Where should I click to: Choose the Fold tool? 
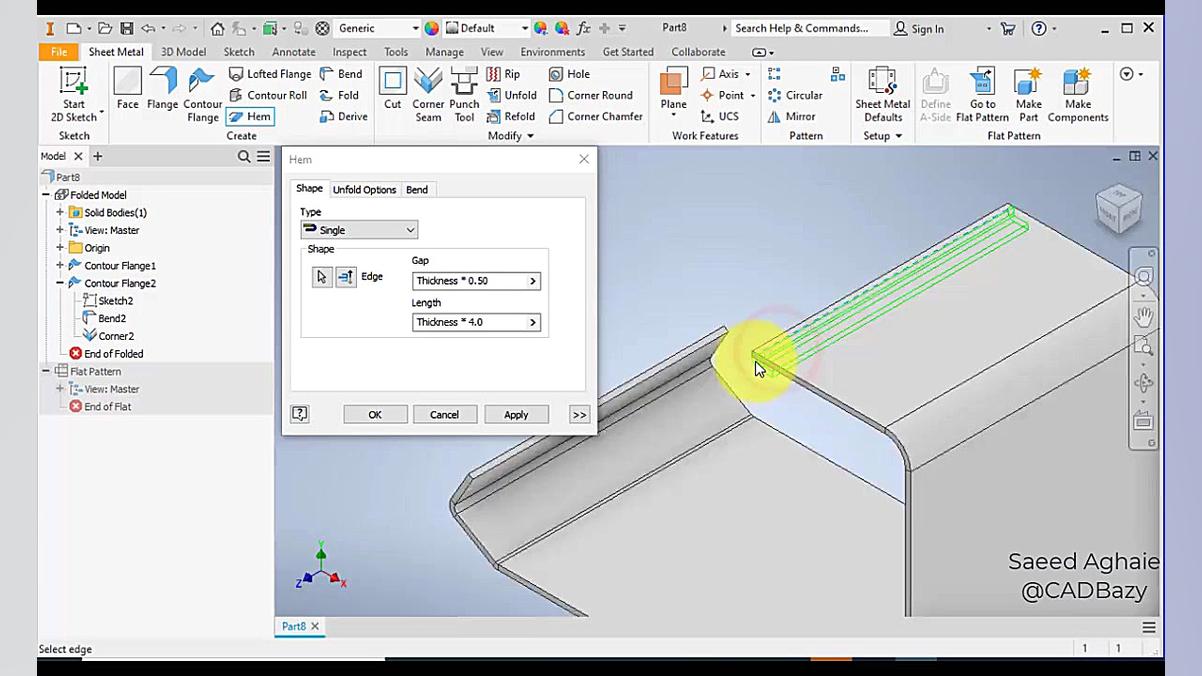339,95
